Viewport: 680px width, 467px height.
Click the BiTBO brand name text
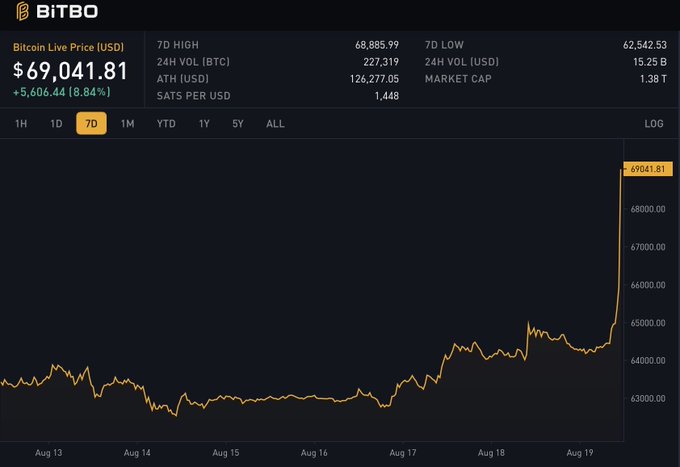[x=67, y=12]
